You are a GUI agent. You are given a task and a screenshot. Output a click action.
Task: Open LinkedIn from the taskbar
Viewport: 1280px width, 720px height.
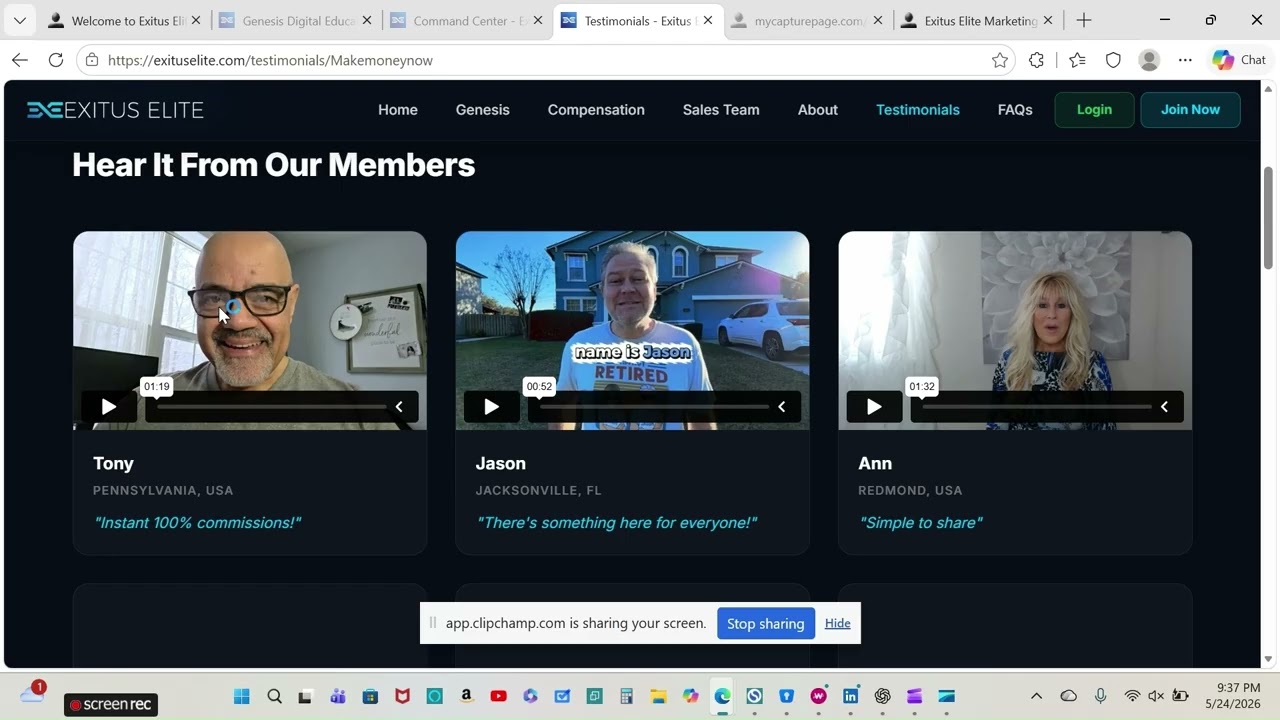coord(850,696)
